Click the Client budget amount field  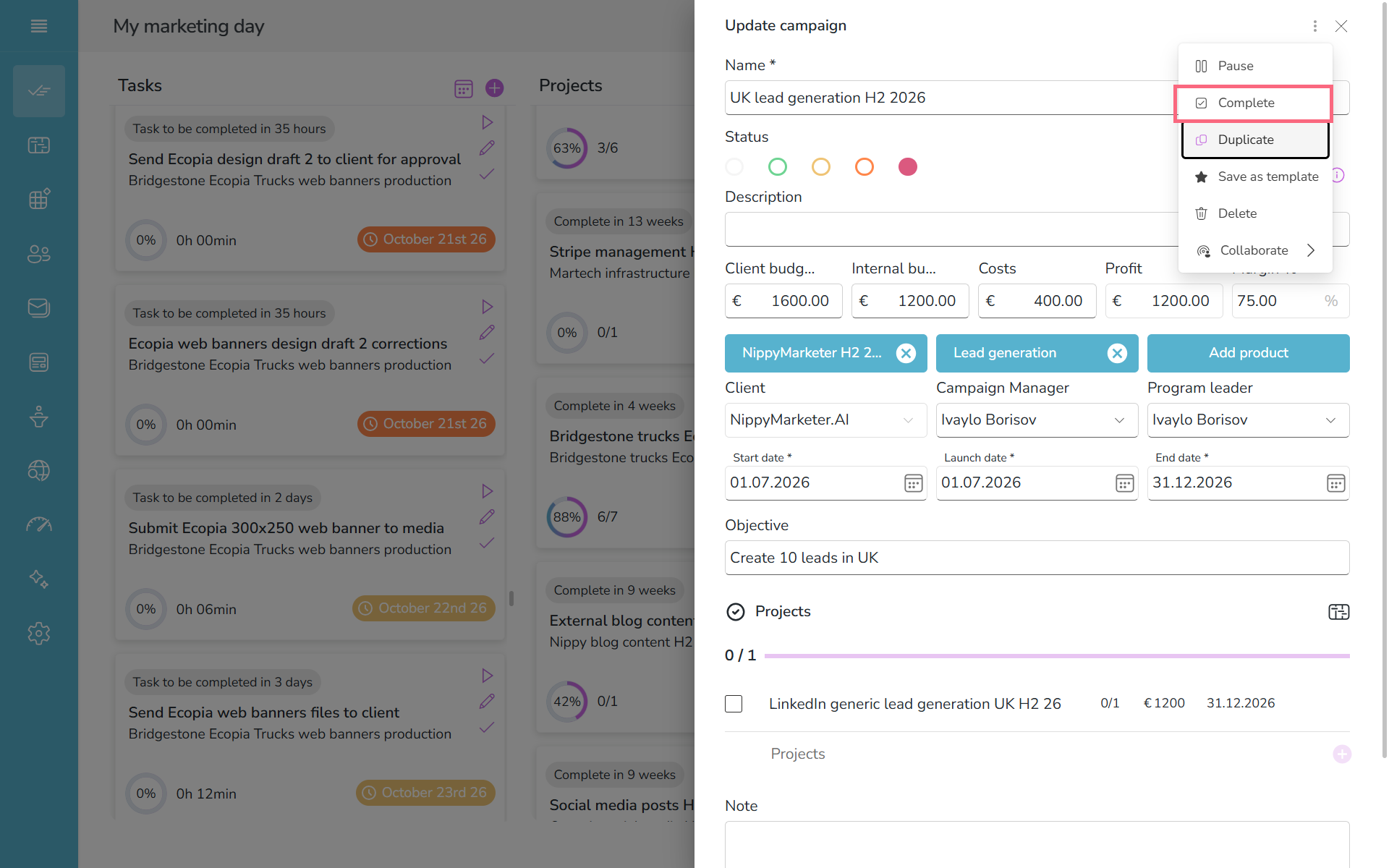(x=783, y=301)
